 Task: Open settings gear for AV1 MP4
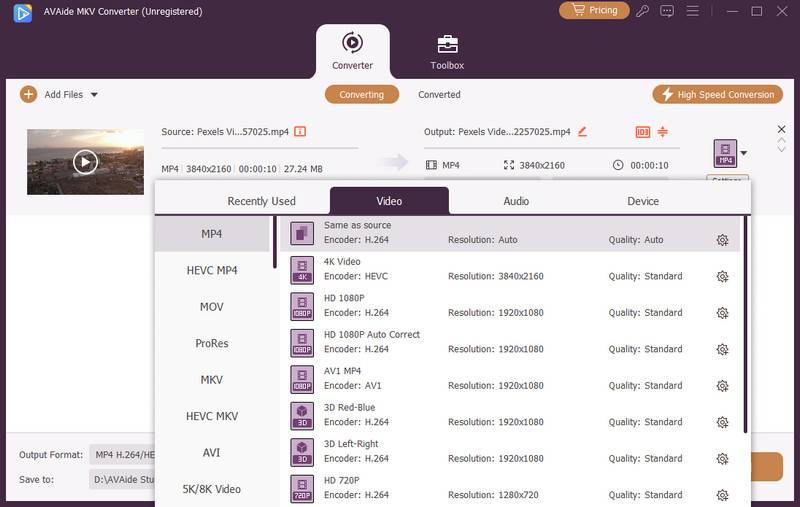[x=722, y=386]
